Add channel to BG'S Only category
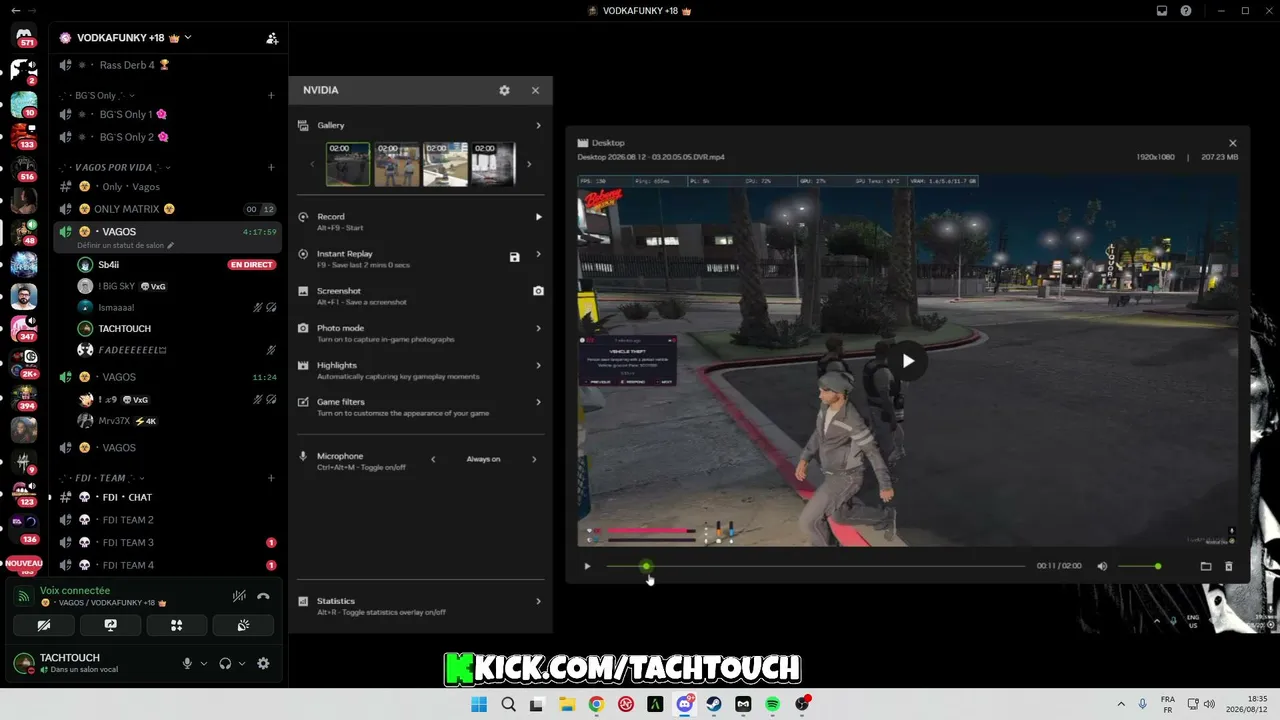 coord(271,96)
